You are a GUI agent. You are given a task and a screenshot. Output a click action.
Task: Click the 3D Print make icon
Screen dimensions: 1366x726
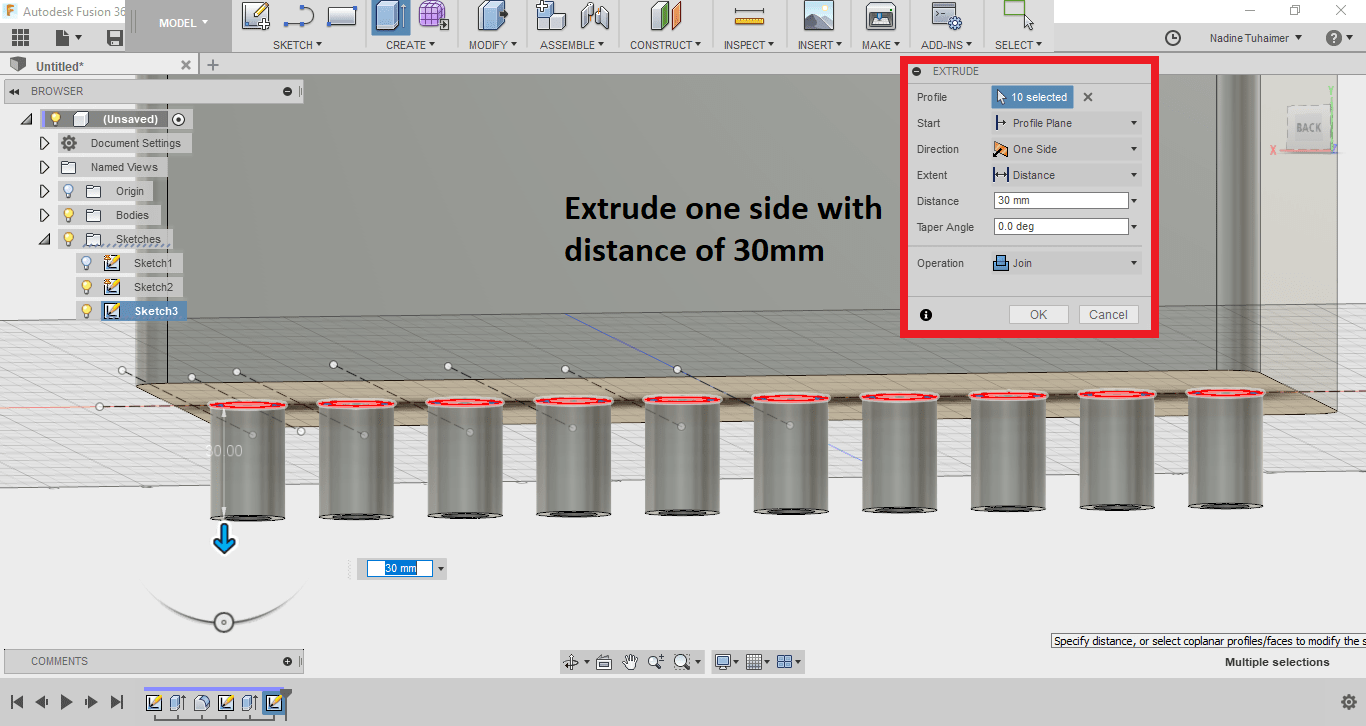click(x=880, y=16)
